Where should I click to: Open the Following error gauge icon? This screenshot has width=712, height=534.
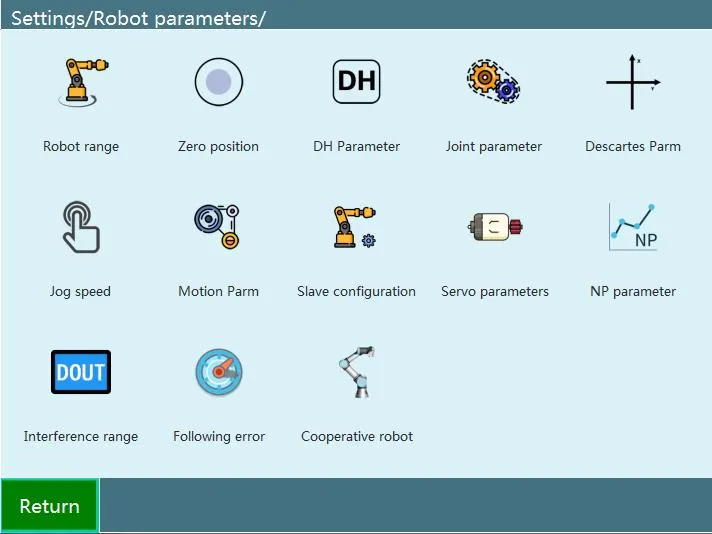click(x=219, y=372)
